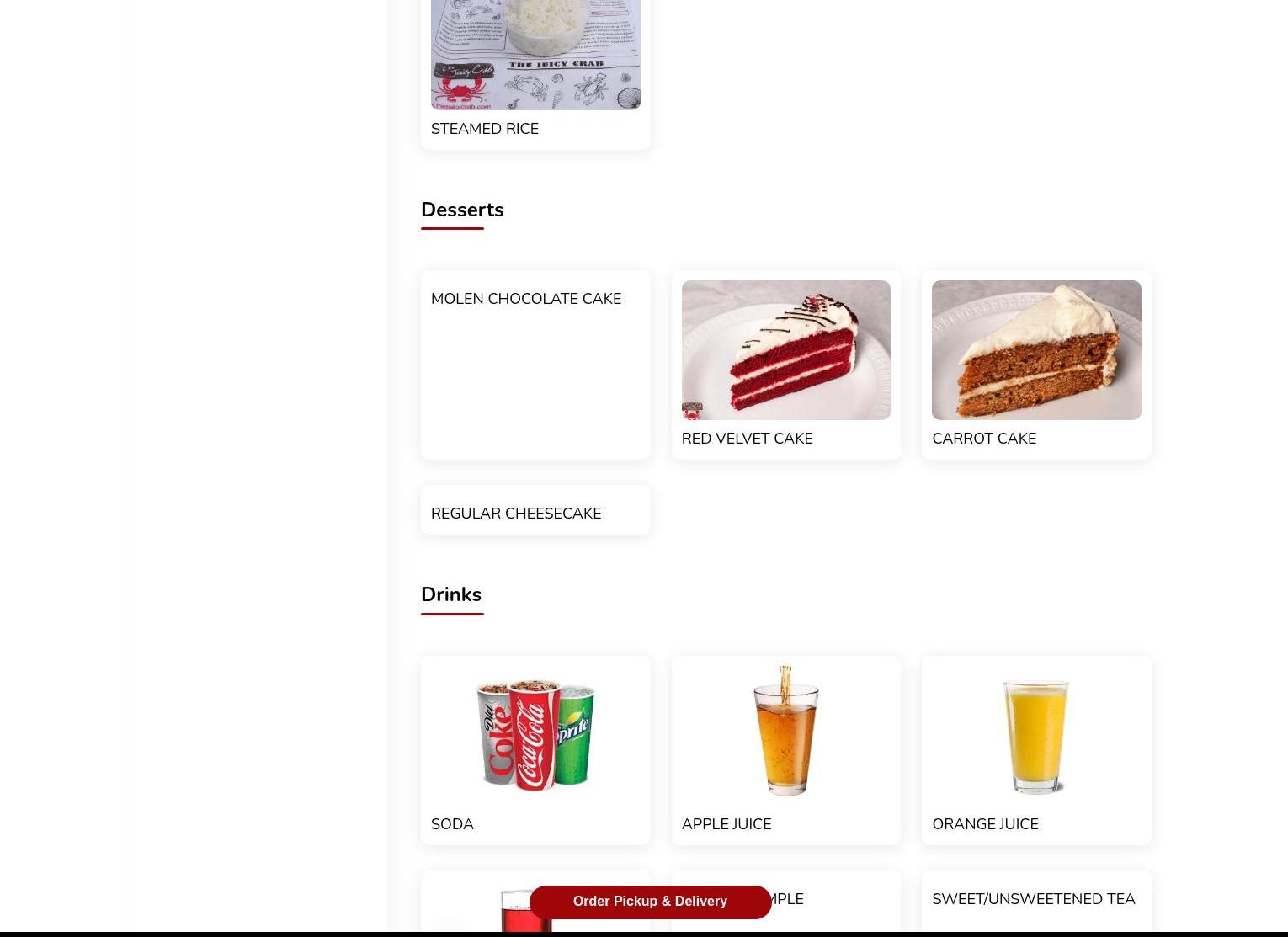Select the STEAMED RICE item title
This screenshot has height=937, width=1288.
[485, 129]
